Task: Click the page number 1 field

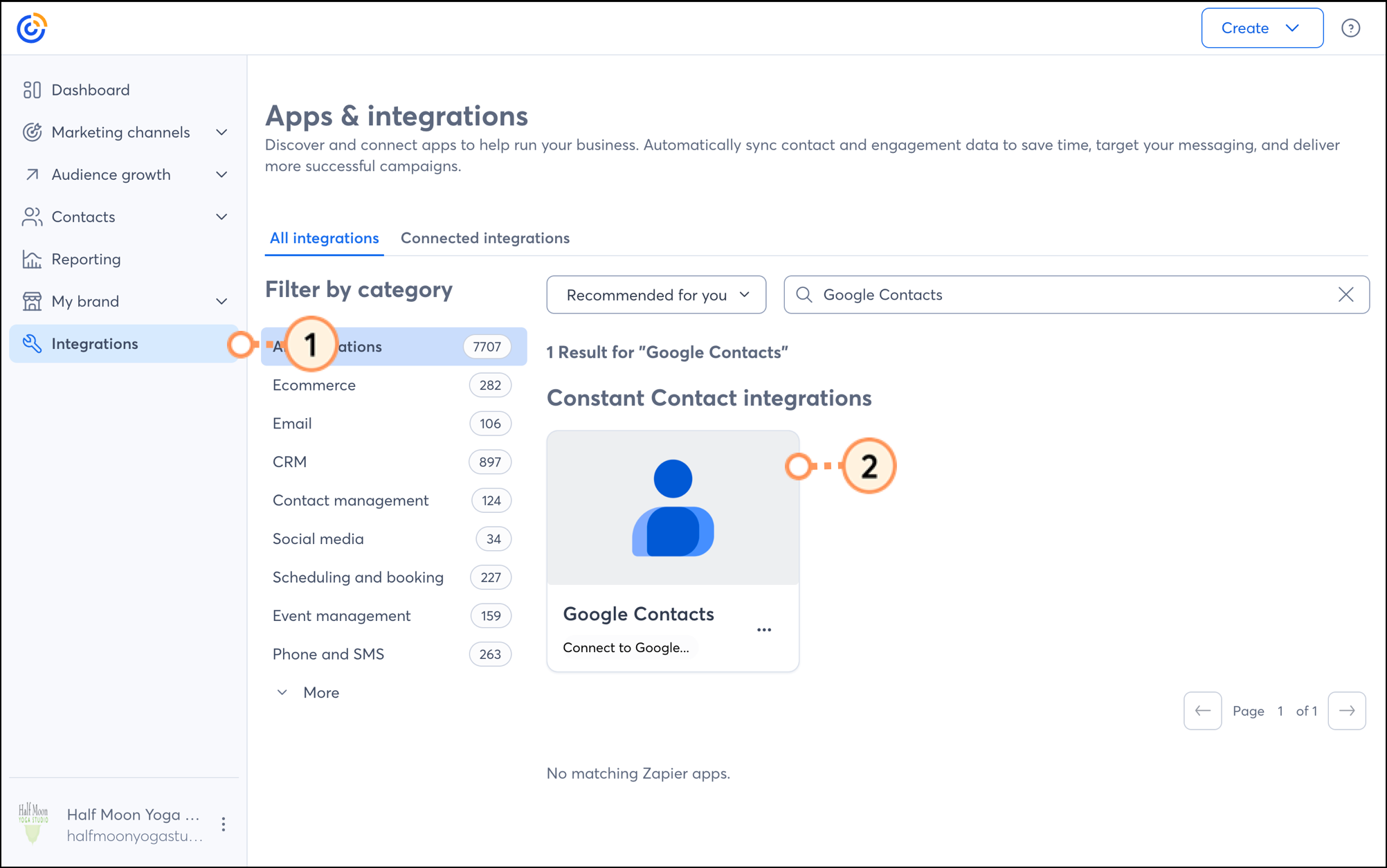Action: coord(1280,711)
